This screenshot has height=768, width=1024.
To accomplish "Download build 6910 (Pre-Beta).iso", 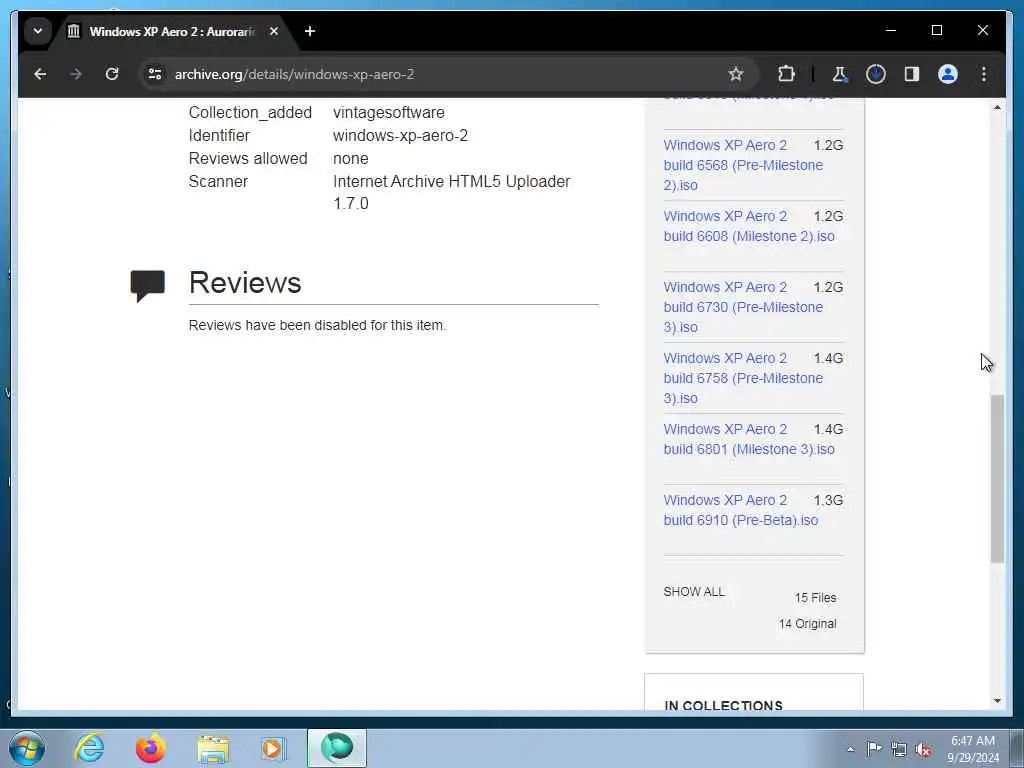I will pyautogui.click(x=741, y=510).
